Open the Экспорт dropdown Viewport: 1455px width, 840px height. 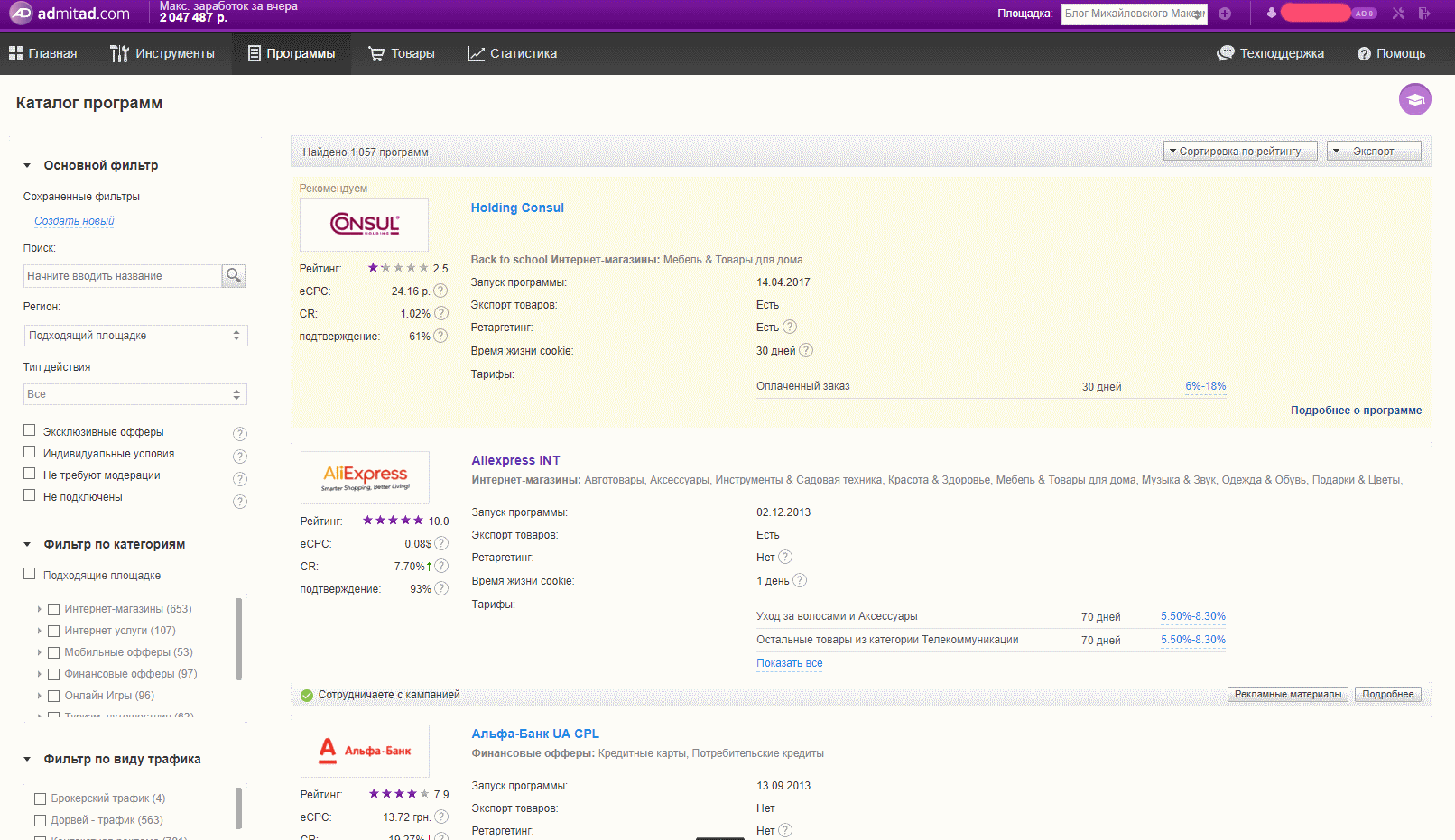[x=1374, y=151]
